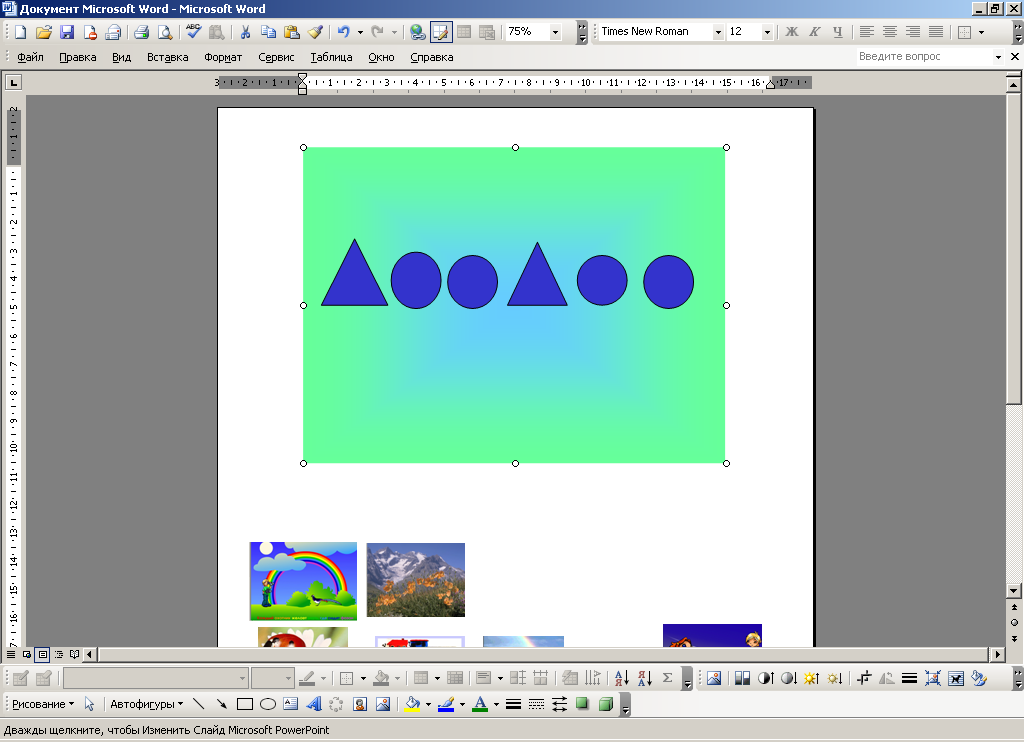Open the Автофигуры button
Viewport: 1024px width, 742px height.
pos(146,704)
